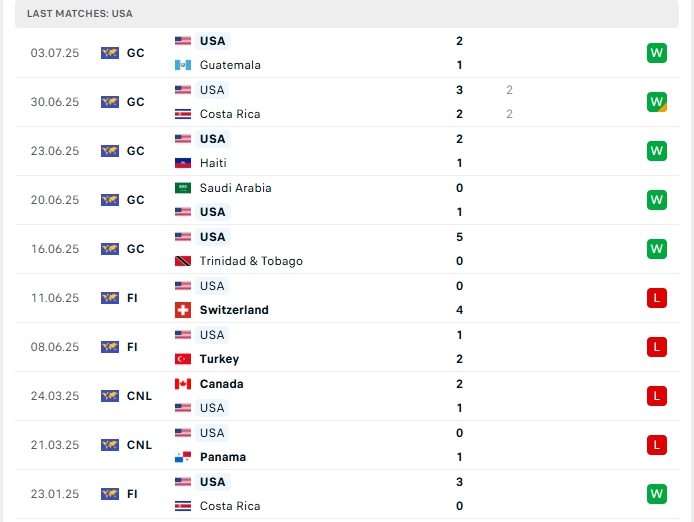Open the Guatemala team link

point(229,65)
